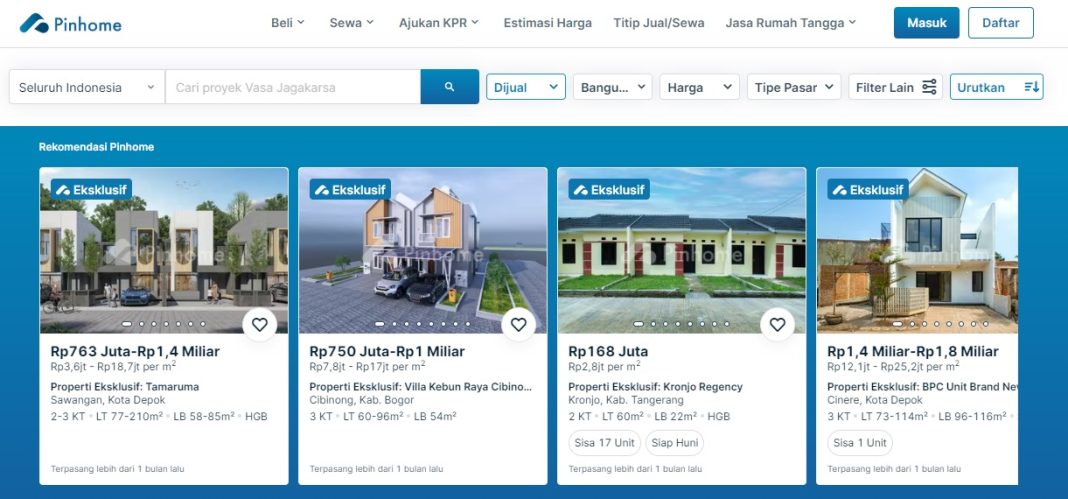This screenshot has height=499, width=1068.
Task: Click Eksklusif badge on Tamaruma card
Action: coord(91,189)
